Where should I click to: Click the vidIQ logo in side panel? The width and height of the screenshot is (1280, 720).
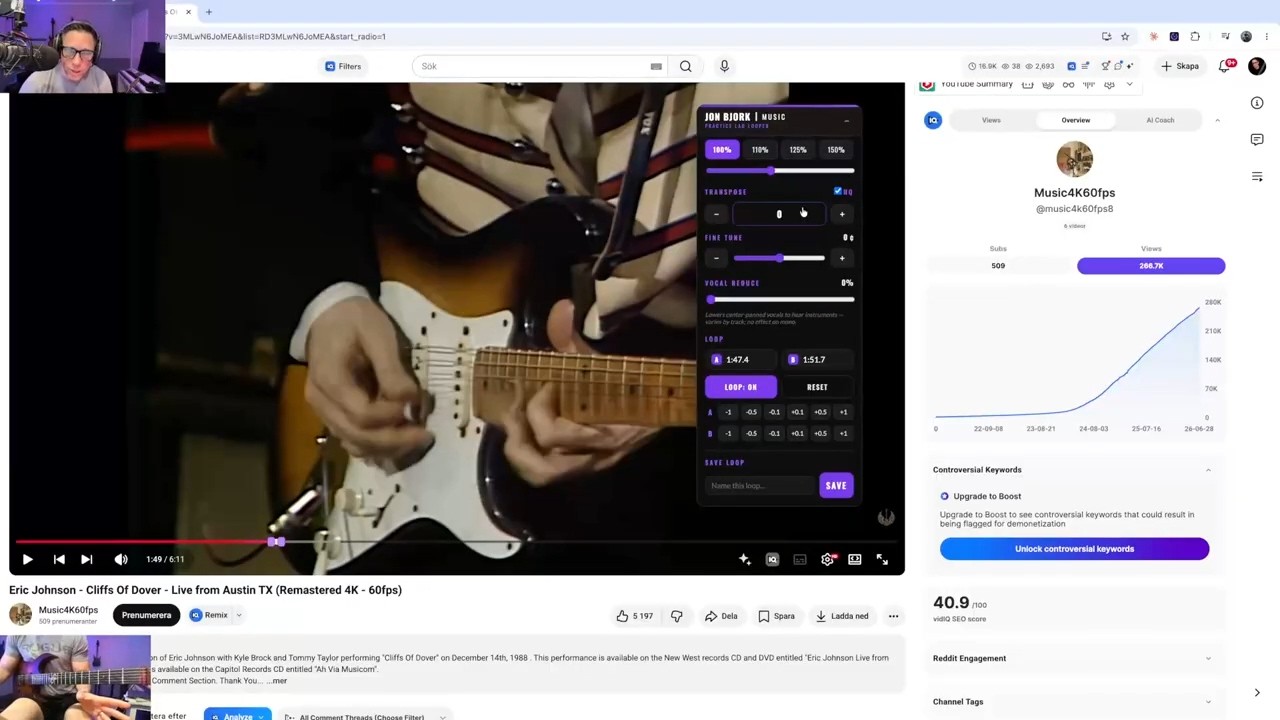(x=933, y=120)
